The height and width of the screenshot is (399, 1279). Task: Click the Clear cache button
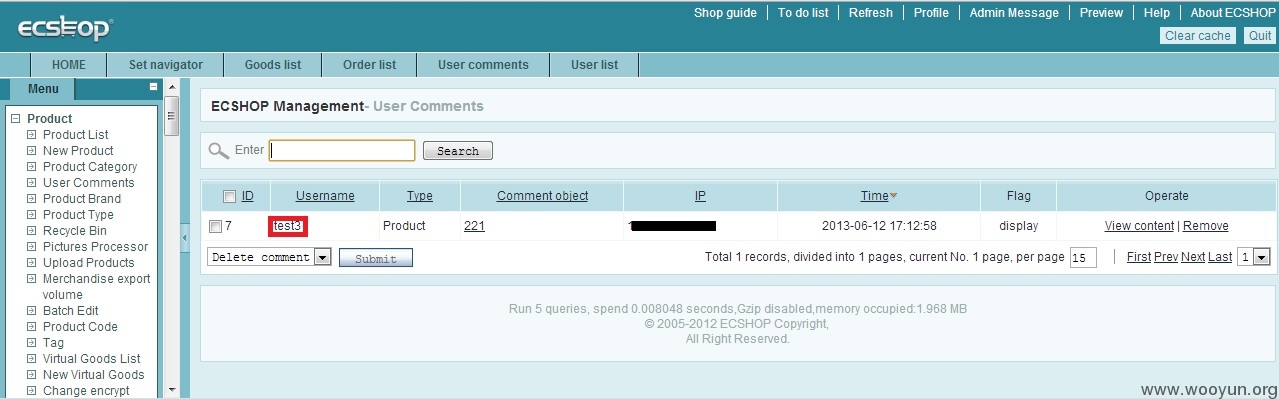tap(1198, 36)
